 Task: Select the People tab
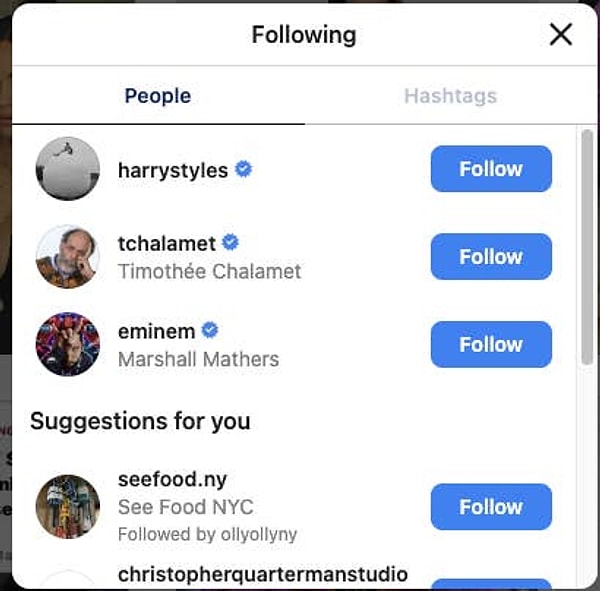click(158, 97)
